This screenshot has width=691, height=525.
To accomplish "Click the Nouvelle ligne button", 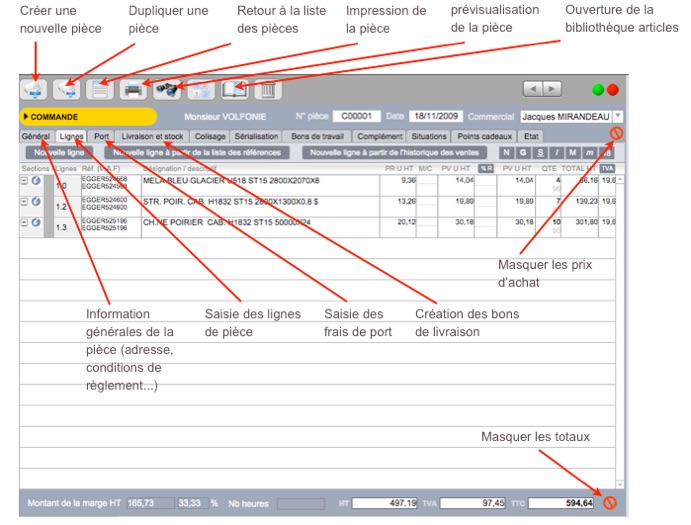I will pyautogui.click(x=59, y=153).
